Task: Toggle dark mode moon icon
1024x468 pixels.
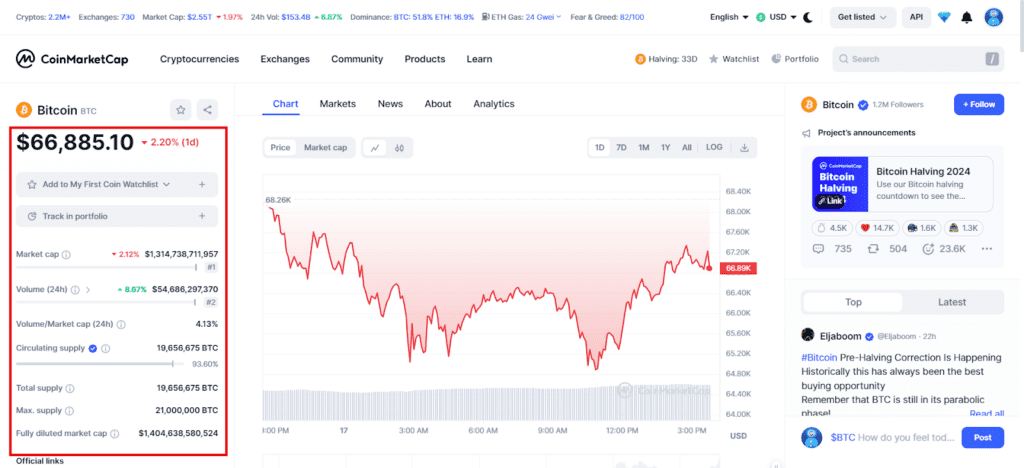Action: (x=808, y=18)
